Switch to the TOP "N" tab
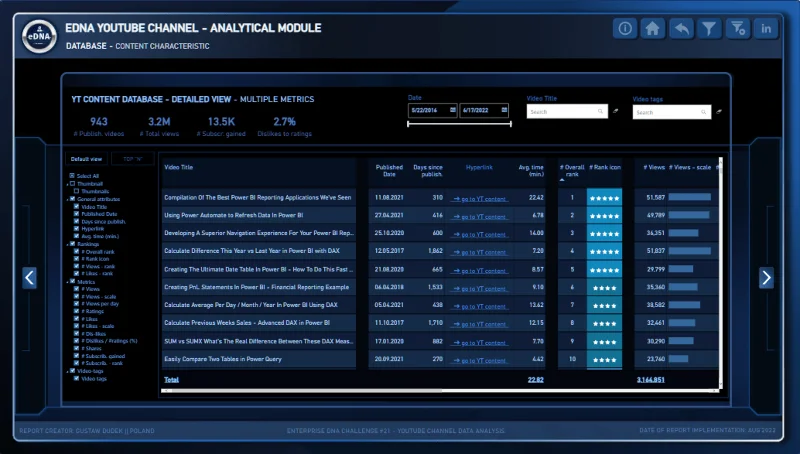Image resolution: width=800 pixels, height=454 pixels. pyautogui.click(x=133, y=159)
